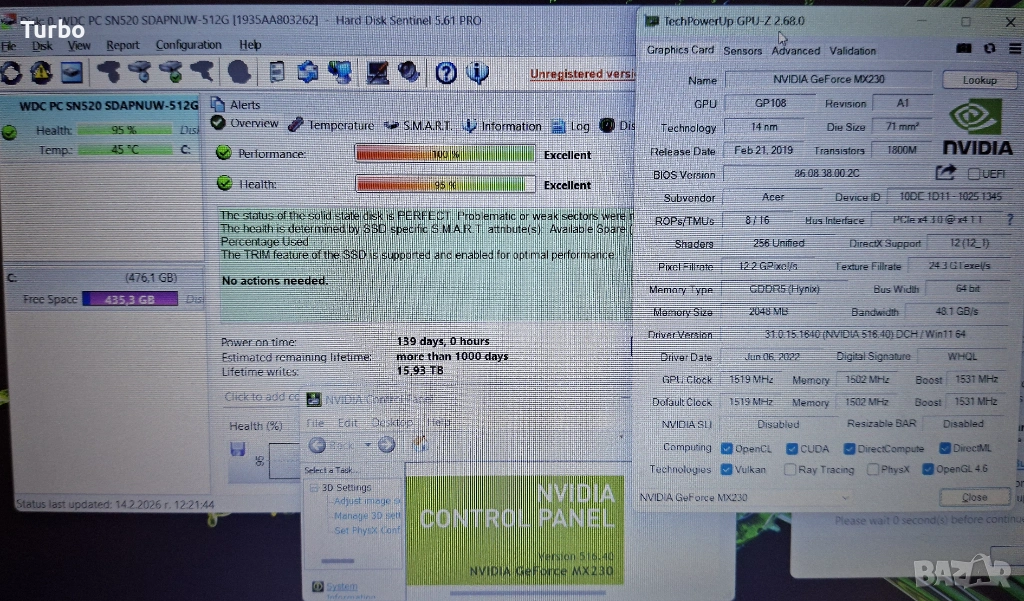The image size is (1024, 601).
Task: Switch to the Sensors tab
Action: [x=742, y=50]
